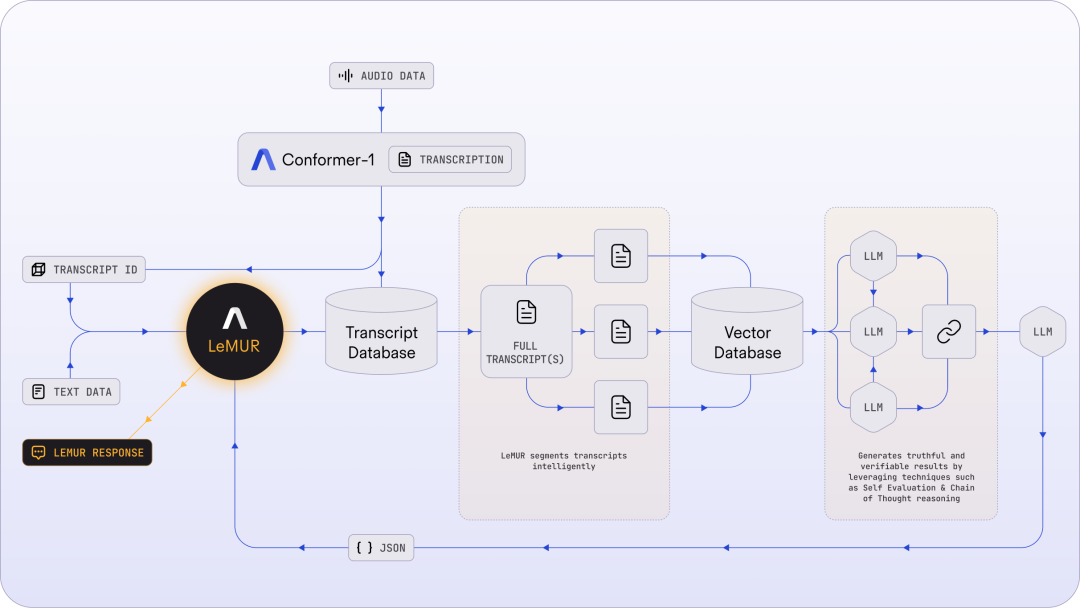Click the JSON badge with curly braces
The height and width of the screenshot is (608, 1080).
click(x=381, y=547)
